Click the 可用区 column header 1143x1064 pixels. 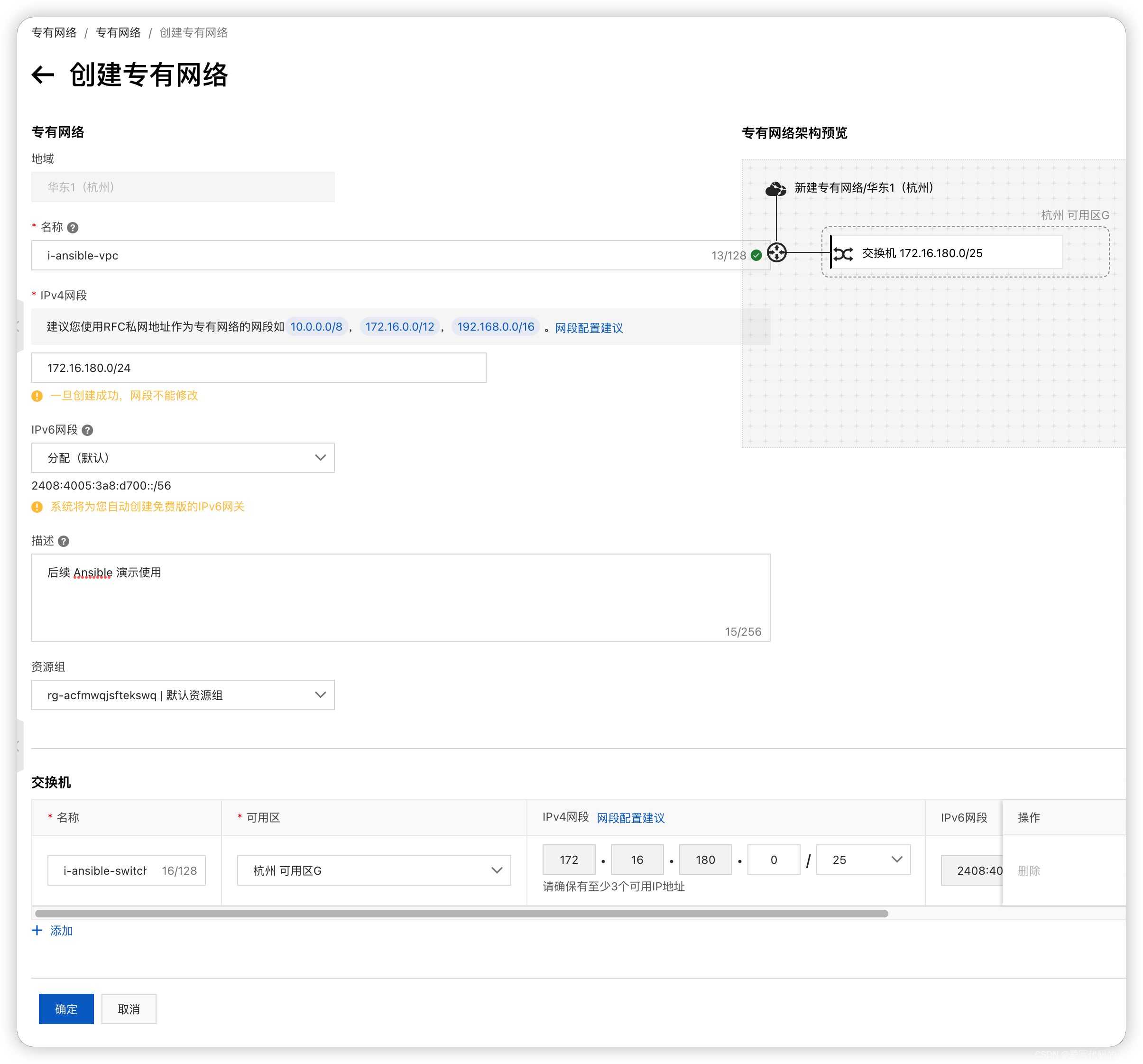[x=263, y=817]
